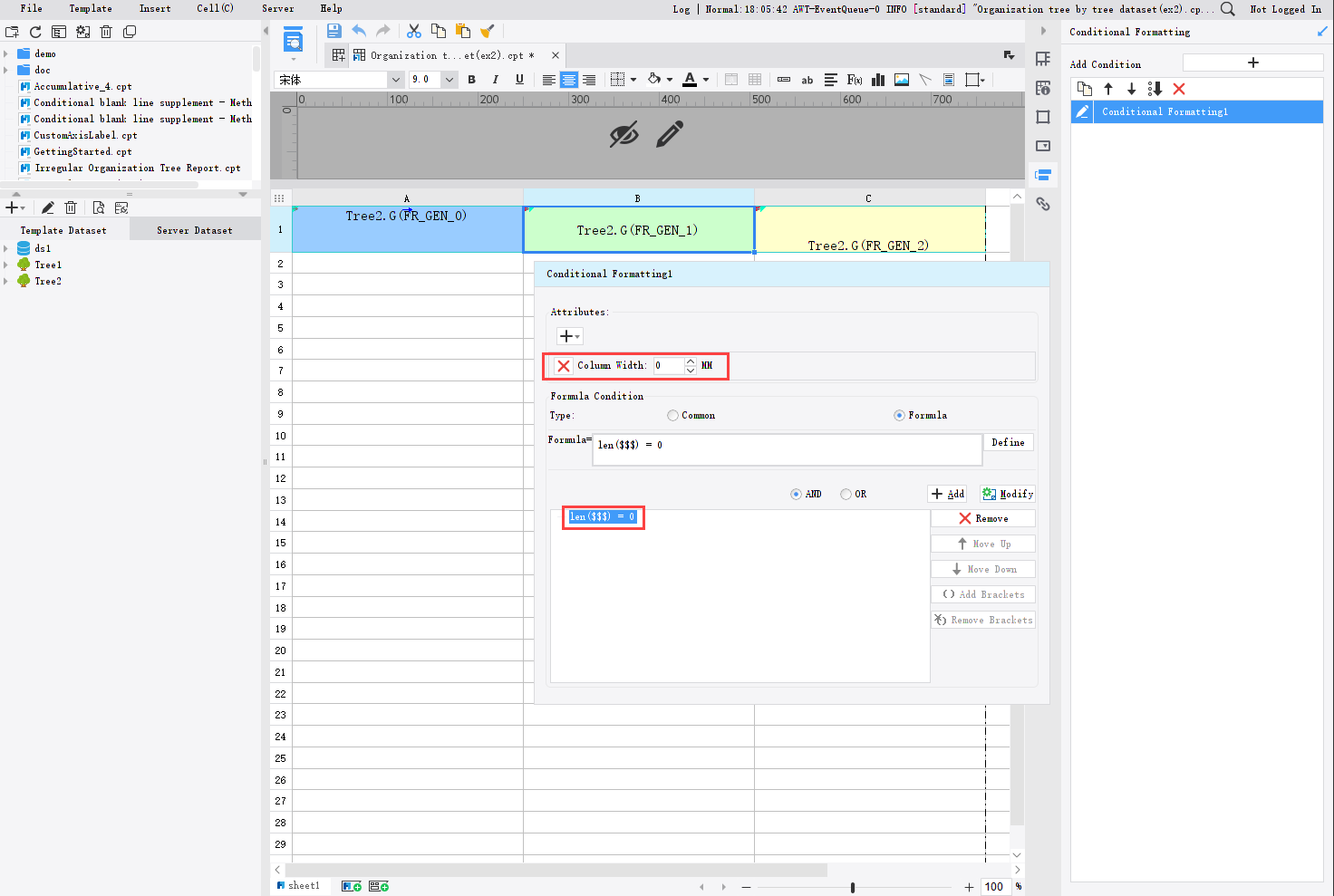Open the Hyperlink panel in the sidebar
This screenshot has height=896, width=1334.
click(x=1042, y=204)
